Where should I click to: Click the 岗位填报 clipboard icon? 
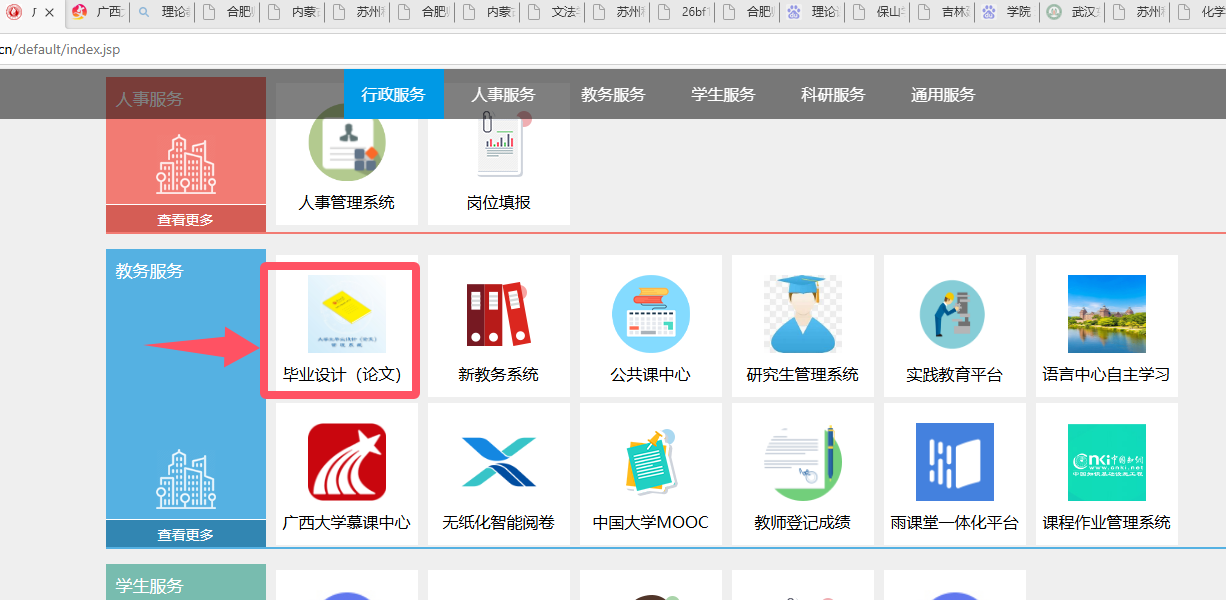click(498, 150)
